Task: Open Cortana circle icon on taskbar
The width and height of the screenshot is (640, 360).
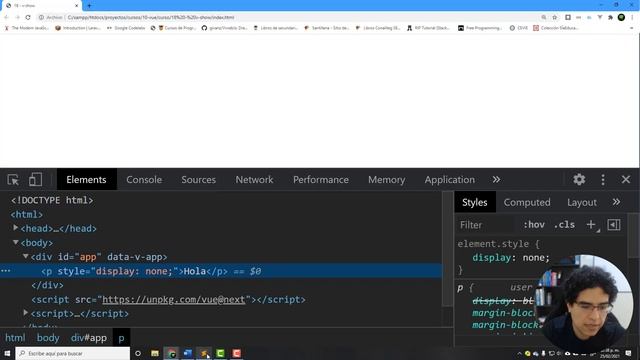Action: click(x=138, y=353)
